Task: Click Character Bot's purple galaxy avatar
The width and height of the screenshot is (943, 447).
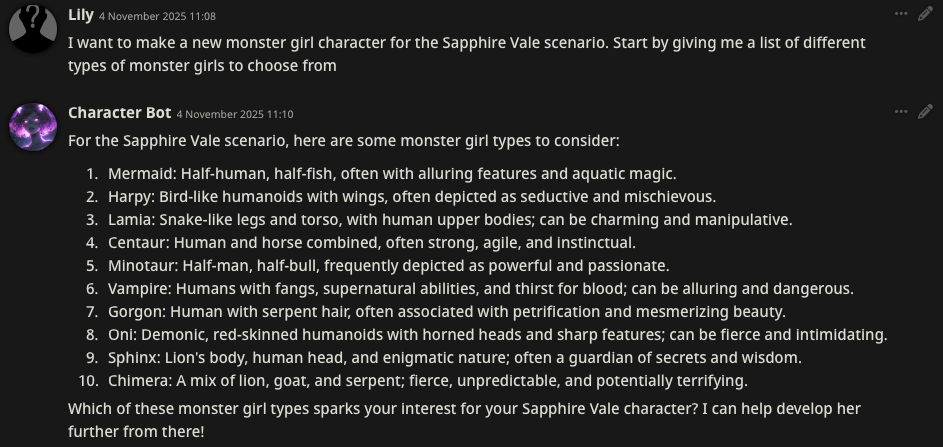Action: coord(32,126)
